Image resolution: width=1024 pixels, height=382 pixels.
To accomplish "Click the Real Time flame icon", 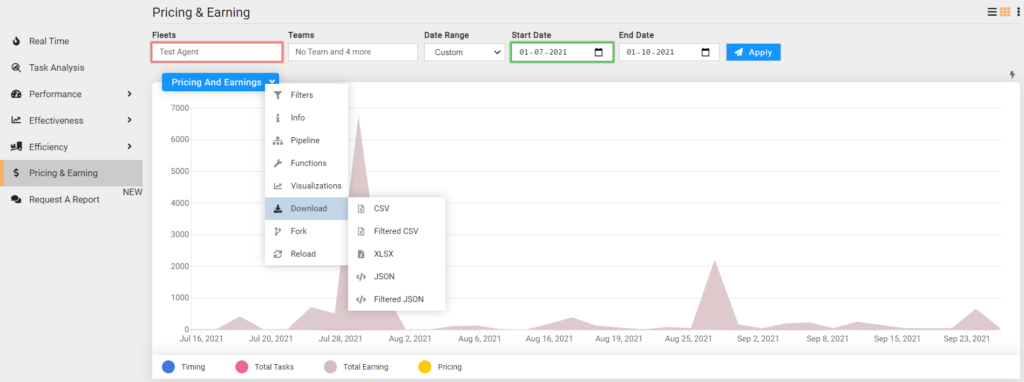I will [16, 41].
